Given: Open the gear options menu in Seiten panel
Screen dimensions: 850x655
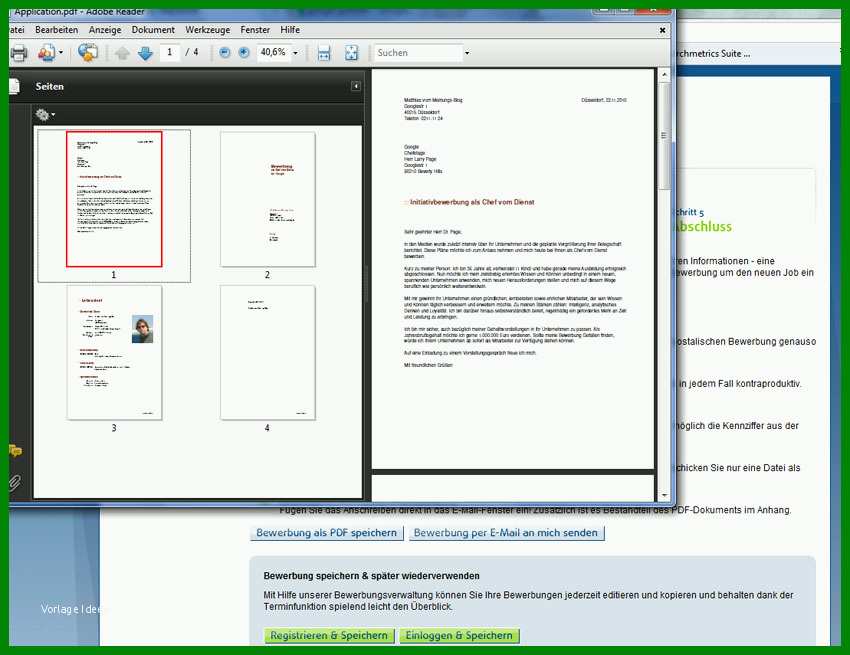Looking at the screenshot, I should (45, 114).
